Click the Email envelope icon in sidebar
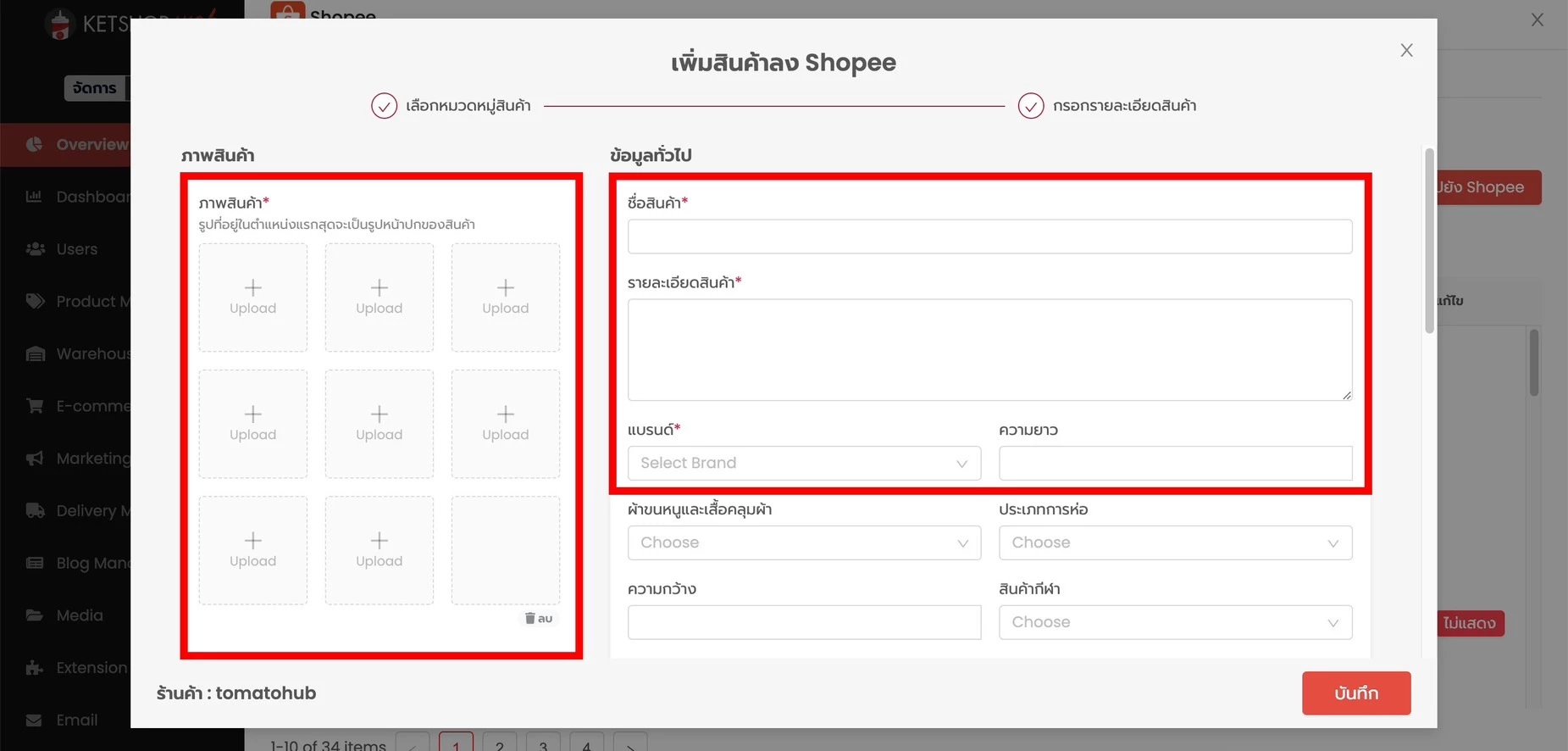 [x=35, y=720]
